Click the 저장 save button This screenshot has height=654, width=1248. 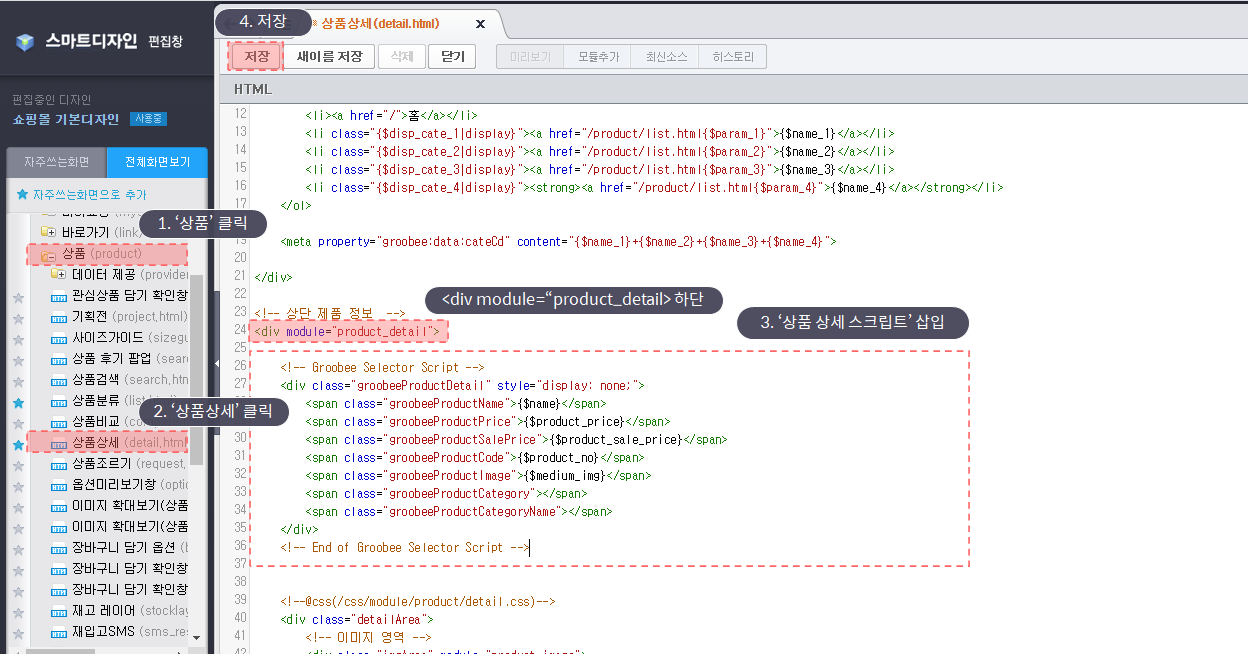point(257,57)
